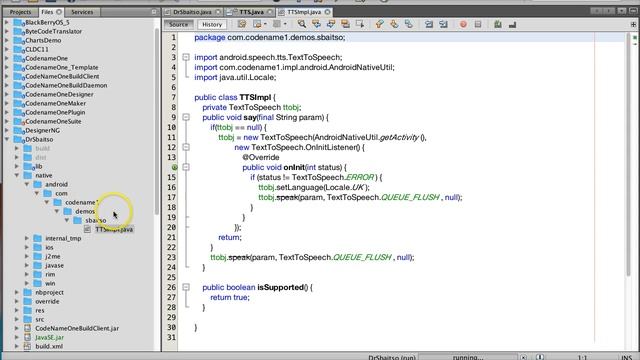Viewport: 640px width, 360px height.
Task: Switch editor to History view
Action: [x=212, y=24]
